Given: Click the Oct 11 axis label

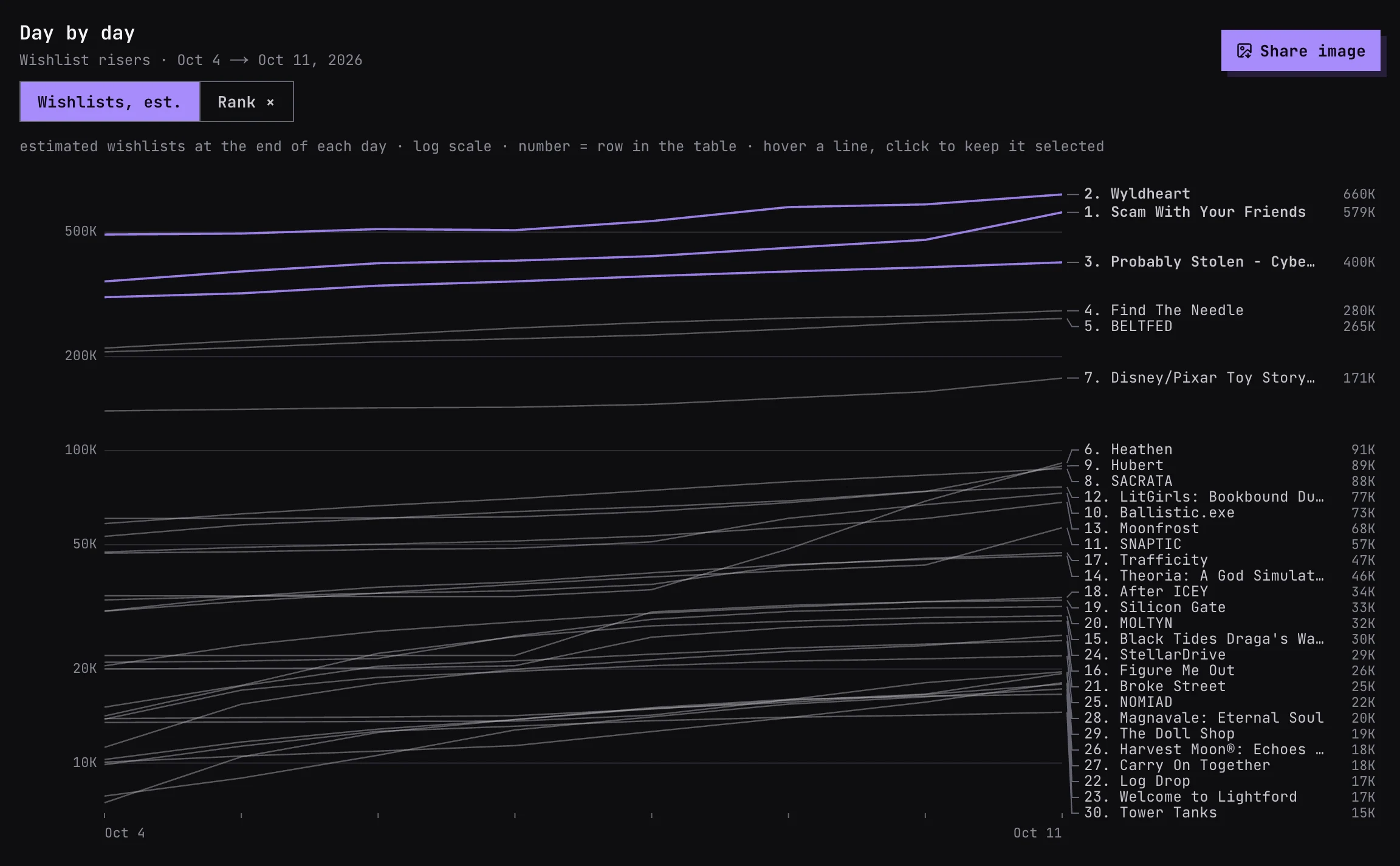Looking at the screenshot, I should [x=1037, y=833].
